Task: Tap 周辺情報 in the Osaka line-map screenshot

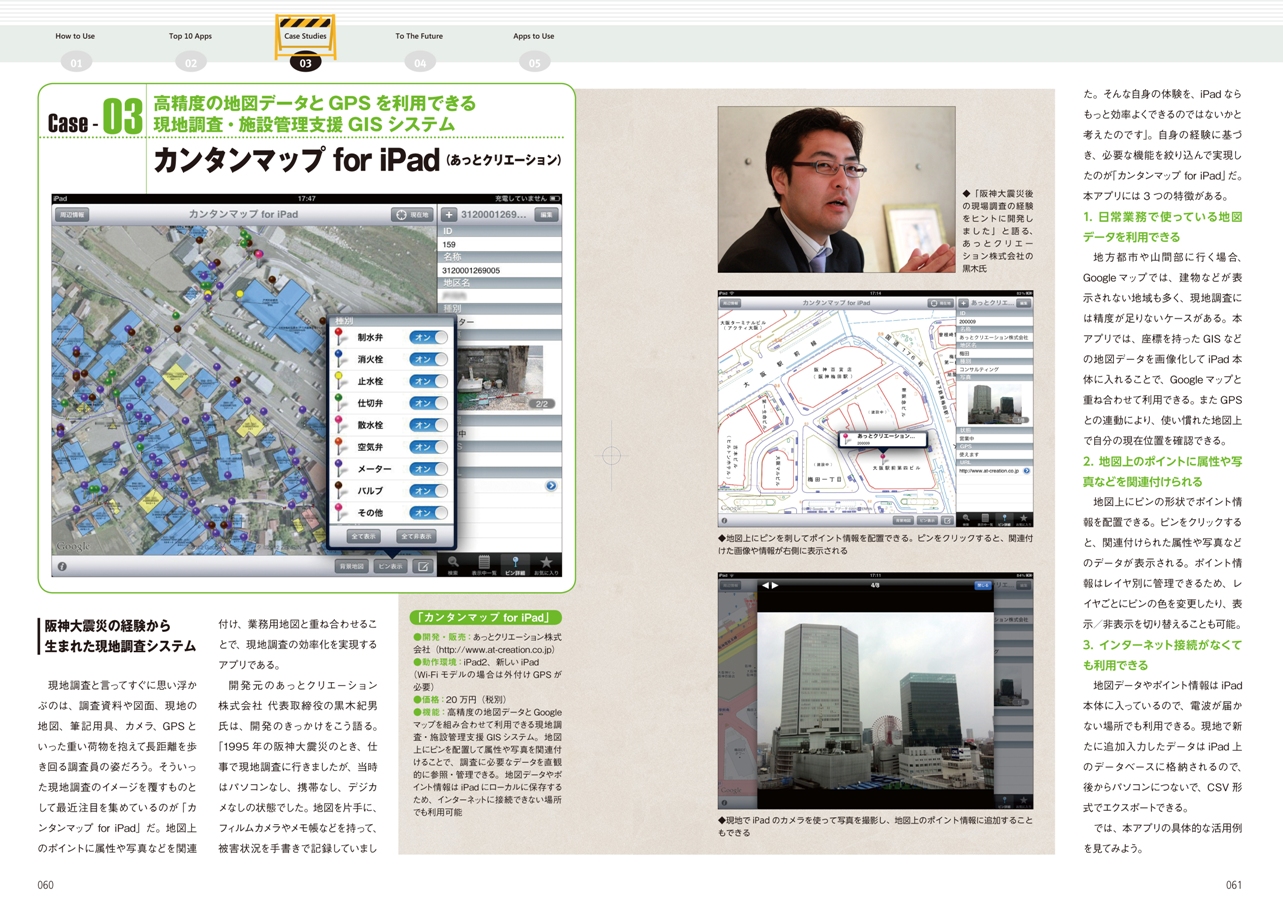Action: (x=731, y=302)
